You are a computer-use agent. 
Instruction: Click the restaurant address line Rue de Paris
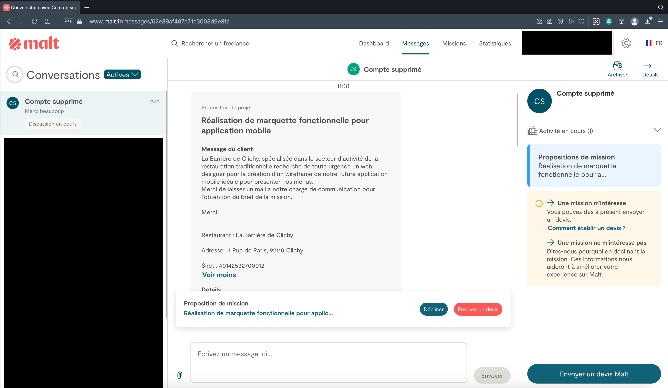(252, 250)
